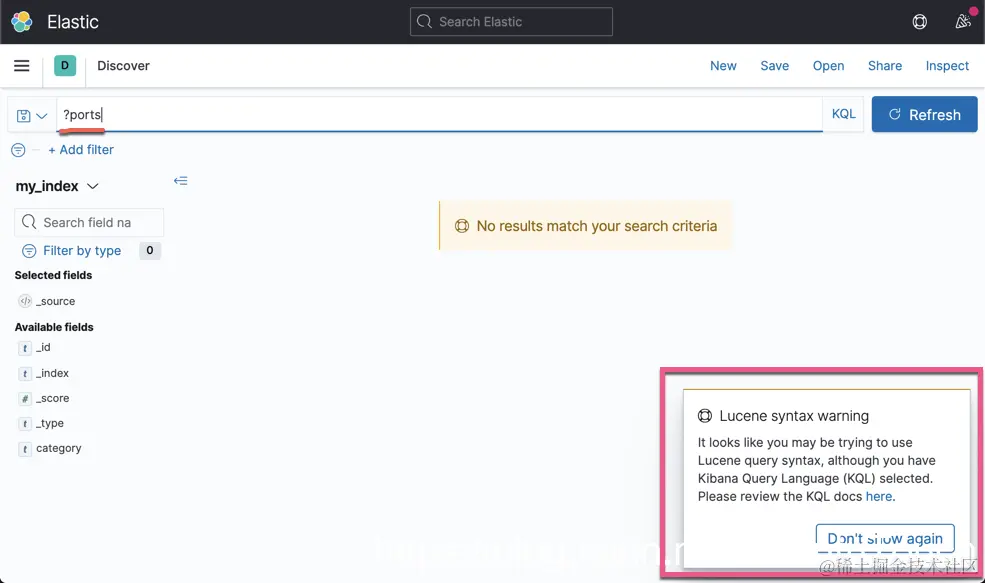Select the _score field name
Image resolution: width=985 pixels, height=583 pixels.
click(52, 398)
